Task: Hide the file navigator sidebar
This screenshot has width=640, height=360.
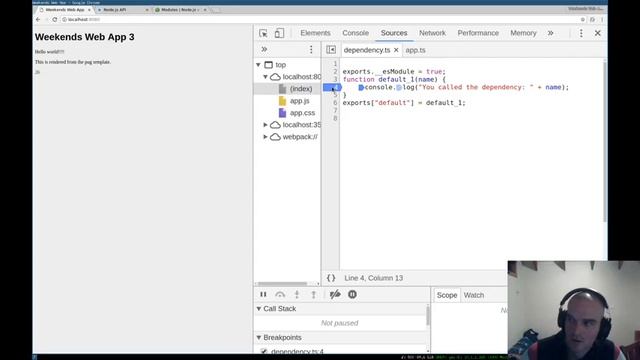Action: [x=331, y=50]
